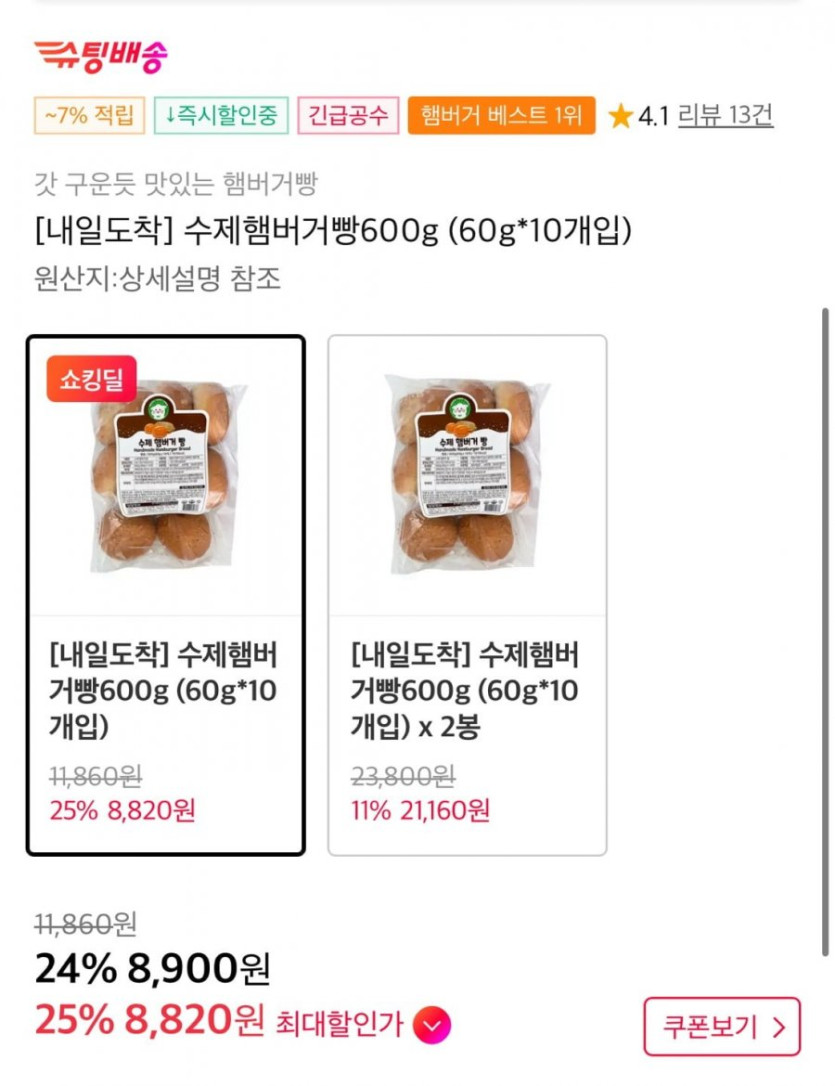Click the 8,900원 sale price
Image resolution: width=835 pixels, height=1086 pixels.
tap(198, 968)
